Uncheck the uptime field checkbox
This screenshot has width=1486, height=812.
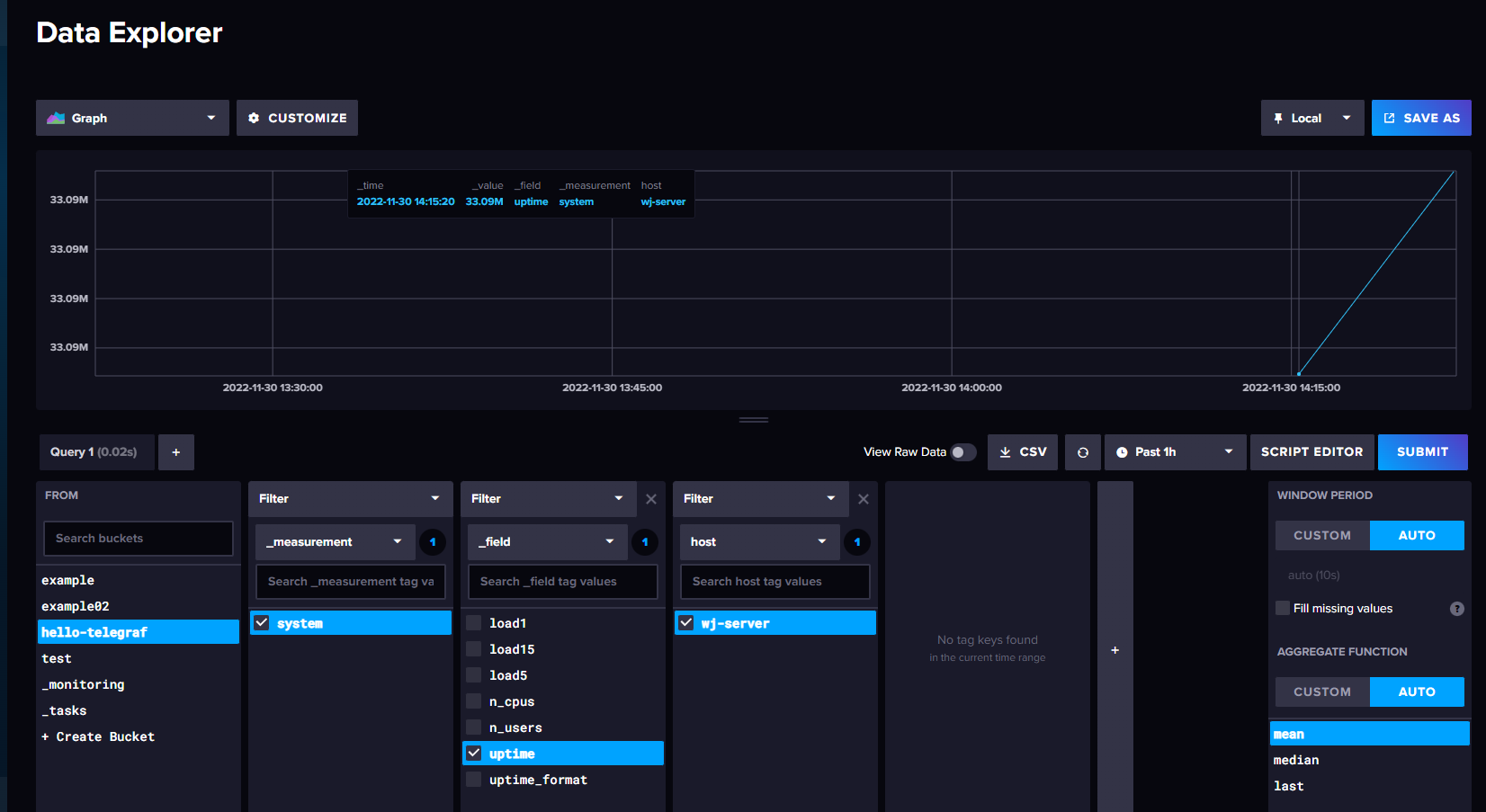pyautogui.click(x=474, y=754)
